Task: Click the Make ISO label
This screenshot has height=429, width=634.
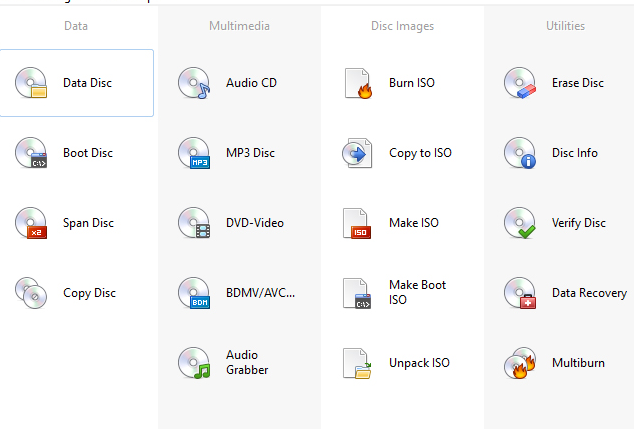Action: click(x=413, y=223)
